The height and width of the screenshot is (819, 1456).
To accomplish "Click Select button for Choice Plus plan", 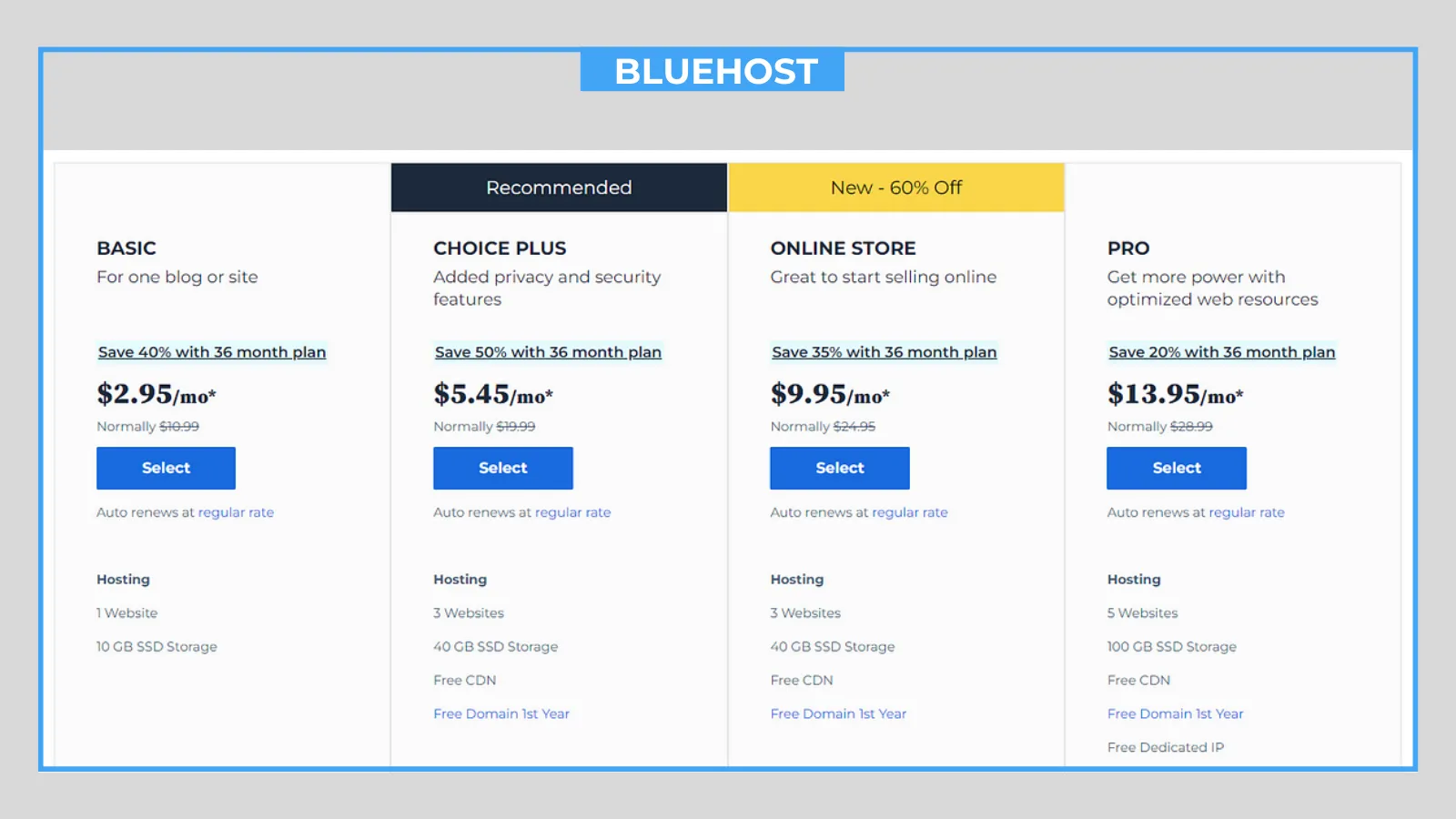I will 503,468.
